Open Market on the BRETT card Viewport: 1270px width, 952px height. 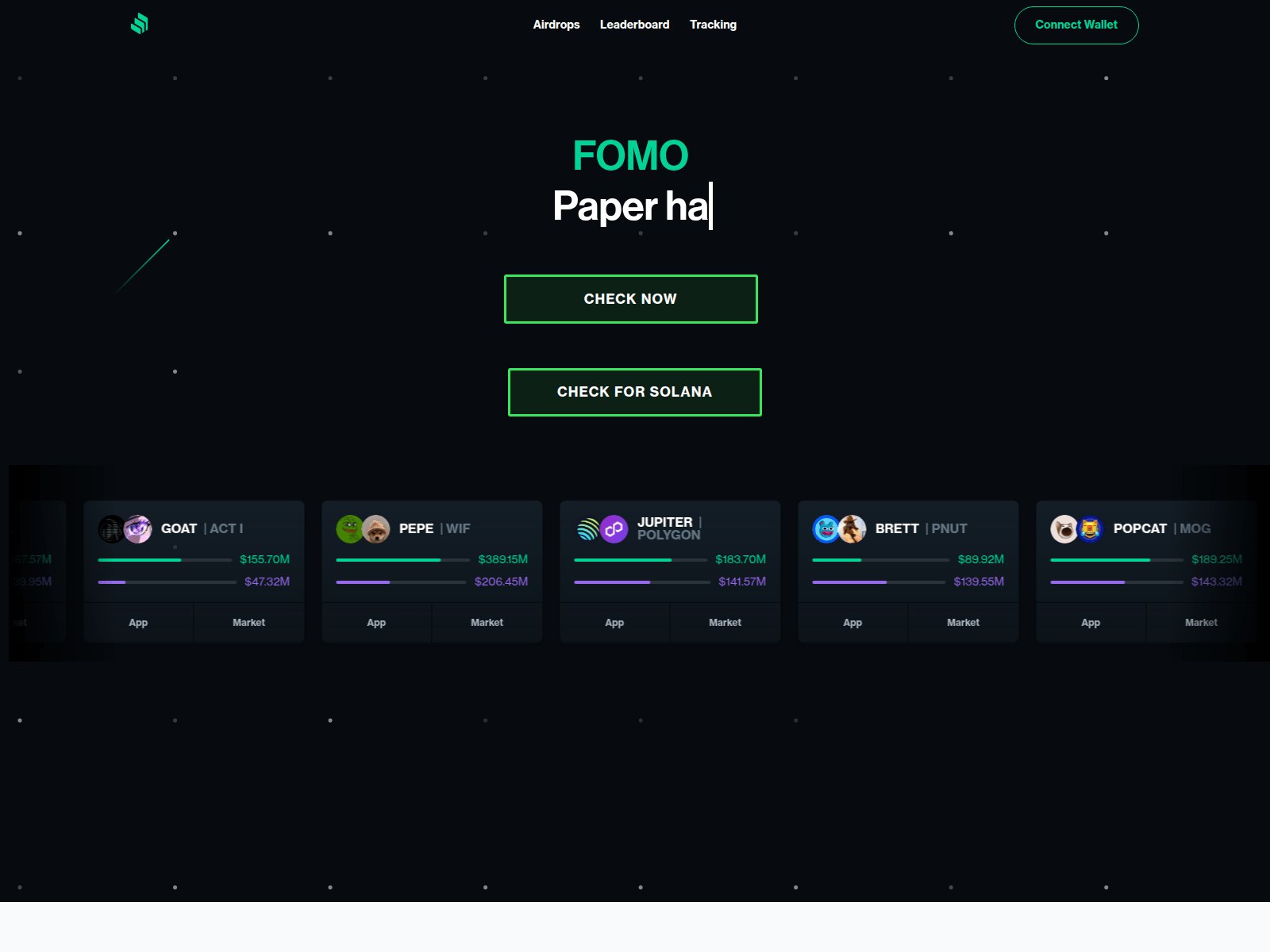[964, 623]
